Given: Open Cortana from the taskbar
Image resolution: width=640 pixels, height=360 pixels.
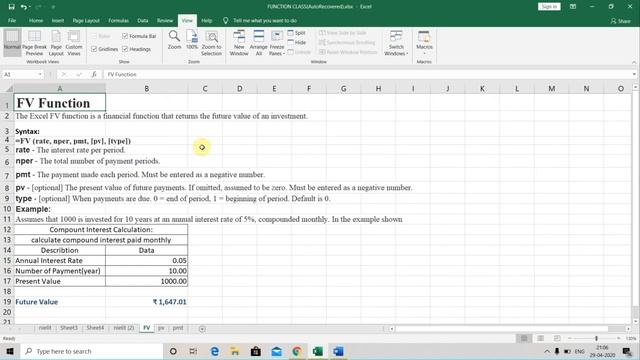Looking at the screenshot, I should (173, 351).
